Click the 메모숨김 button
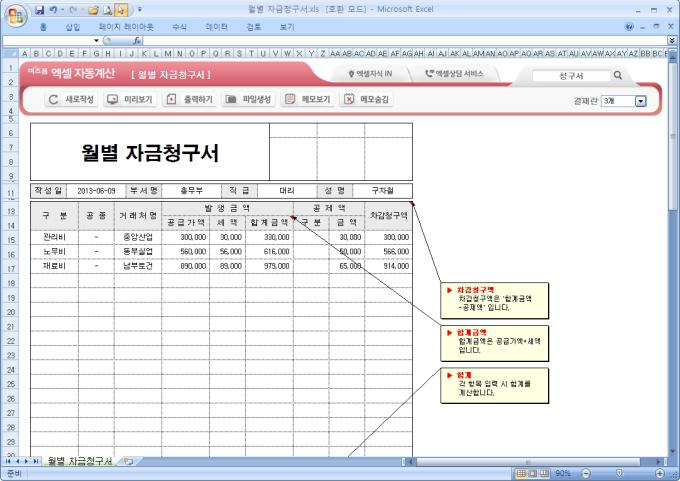Viewport: 680px width, 481px height. point(366,99)
